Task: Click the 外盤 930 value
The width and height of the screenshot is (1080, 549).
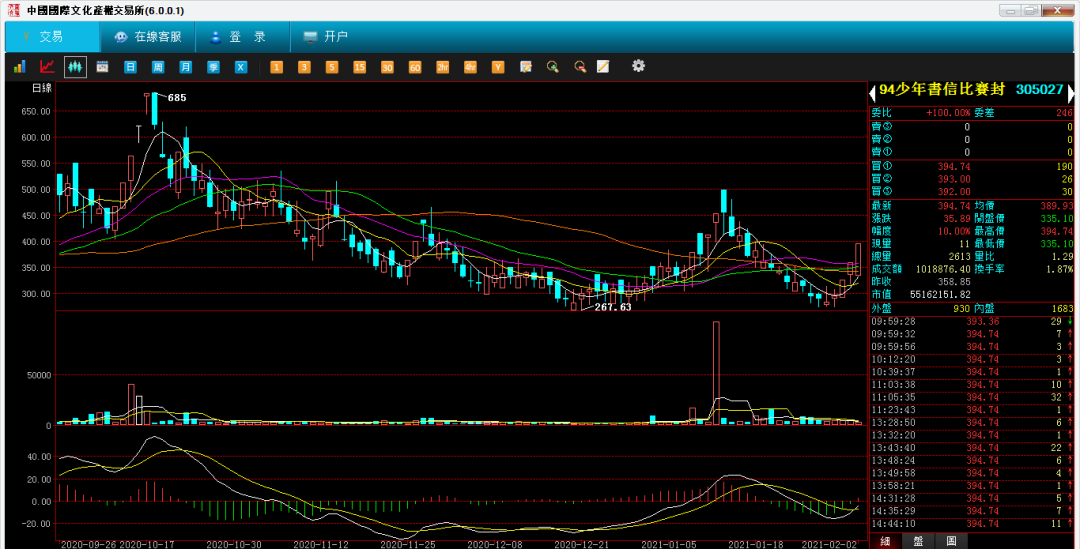Action: pos(962,309)
